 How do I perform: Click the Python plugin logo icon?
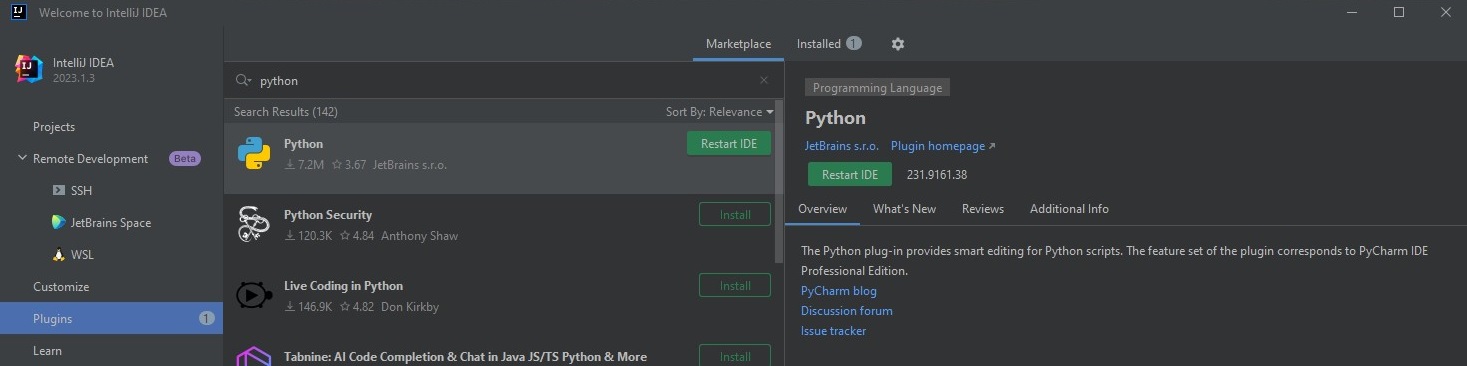click(254, 154)
